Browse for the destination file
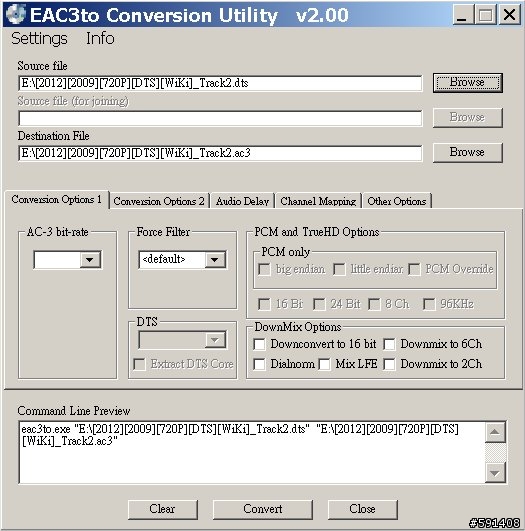This screenshot has height=531, width=525. pos(467,152)
